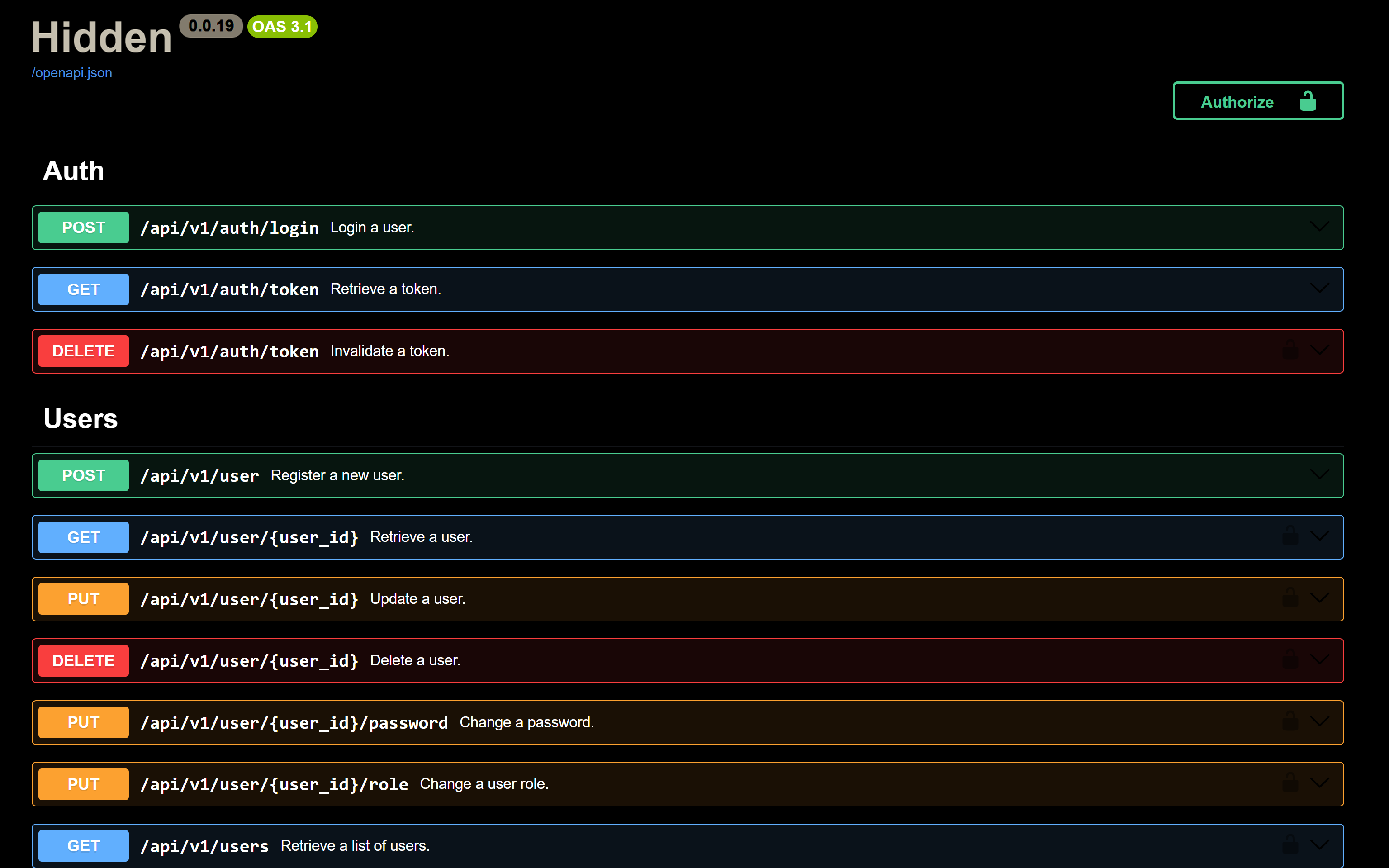This screenshot has width=1389, height=868.
Task: Click the path /api/v1/auth/login
Action: 230,228
